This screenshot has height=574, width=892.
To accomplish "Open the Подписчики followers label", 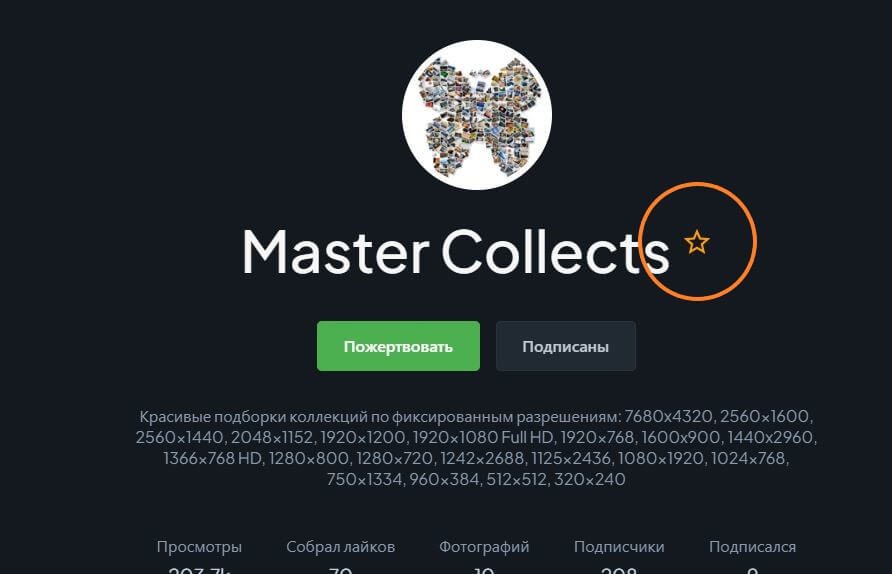I will [x=619, y=547].
